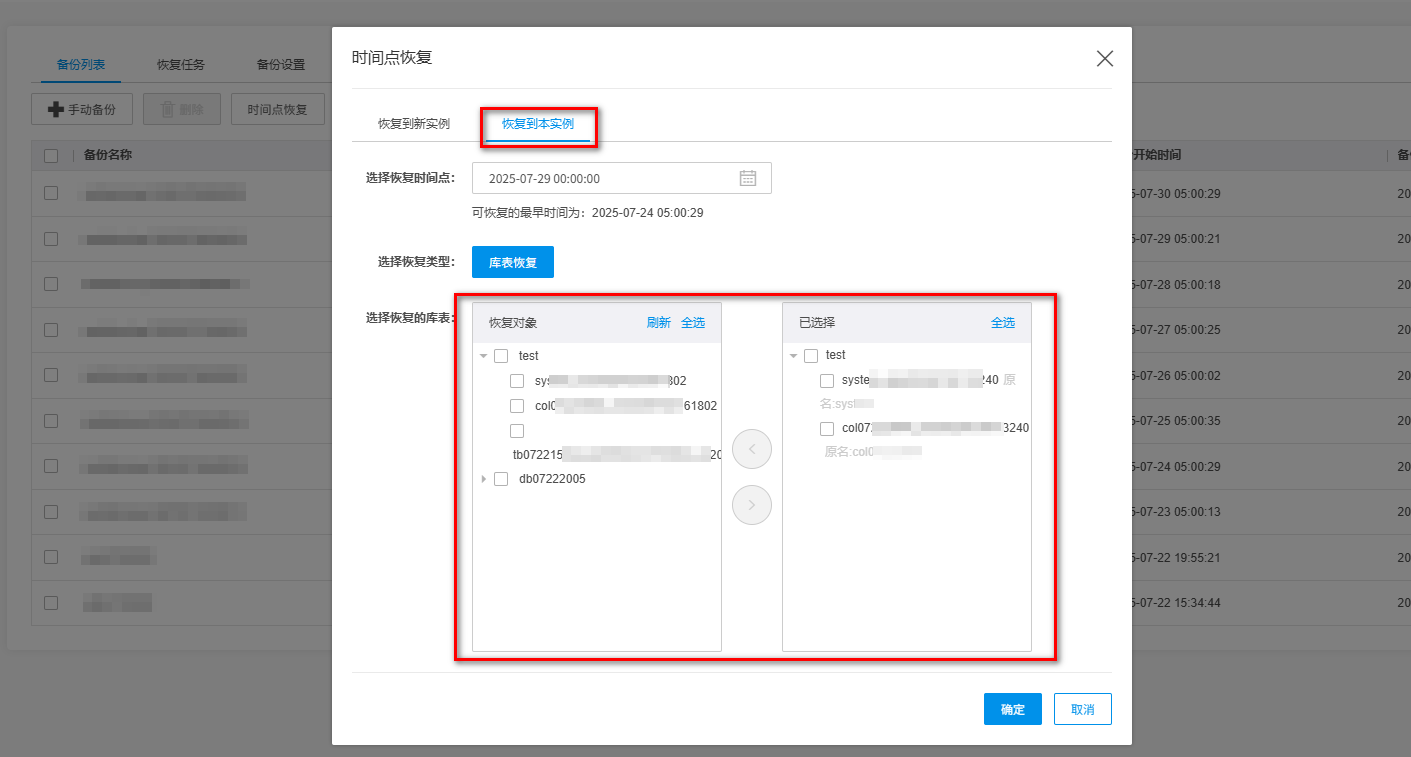Open the calendar date picker icon

[x=747, y=178]
